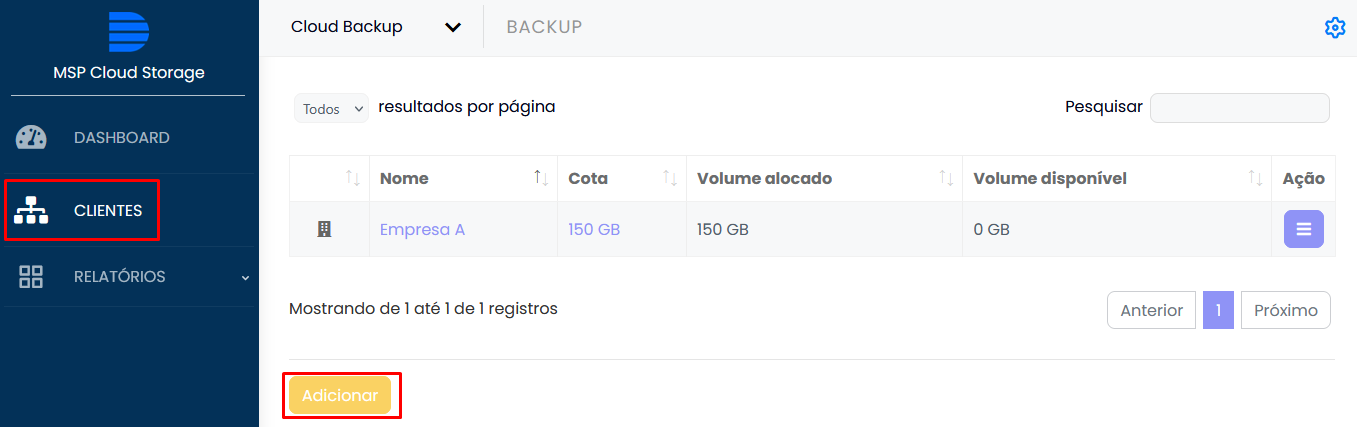Image resolution: width=1357 pixels, height=427 pixels.
Task: Open the Empresa A link
Action: tap(422, 229)
